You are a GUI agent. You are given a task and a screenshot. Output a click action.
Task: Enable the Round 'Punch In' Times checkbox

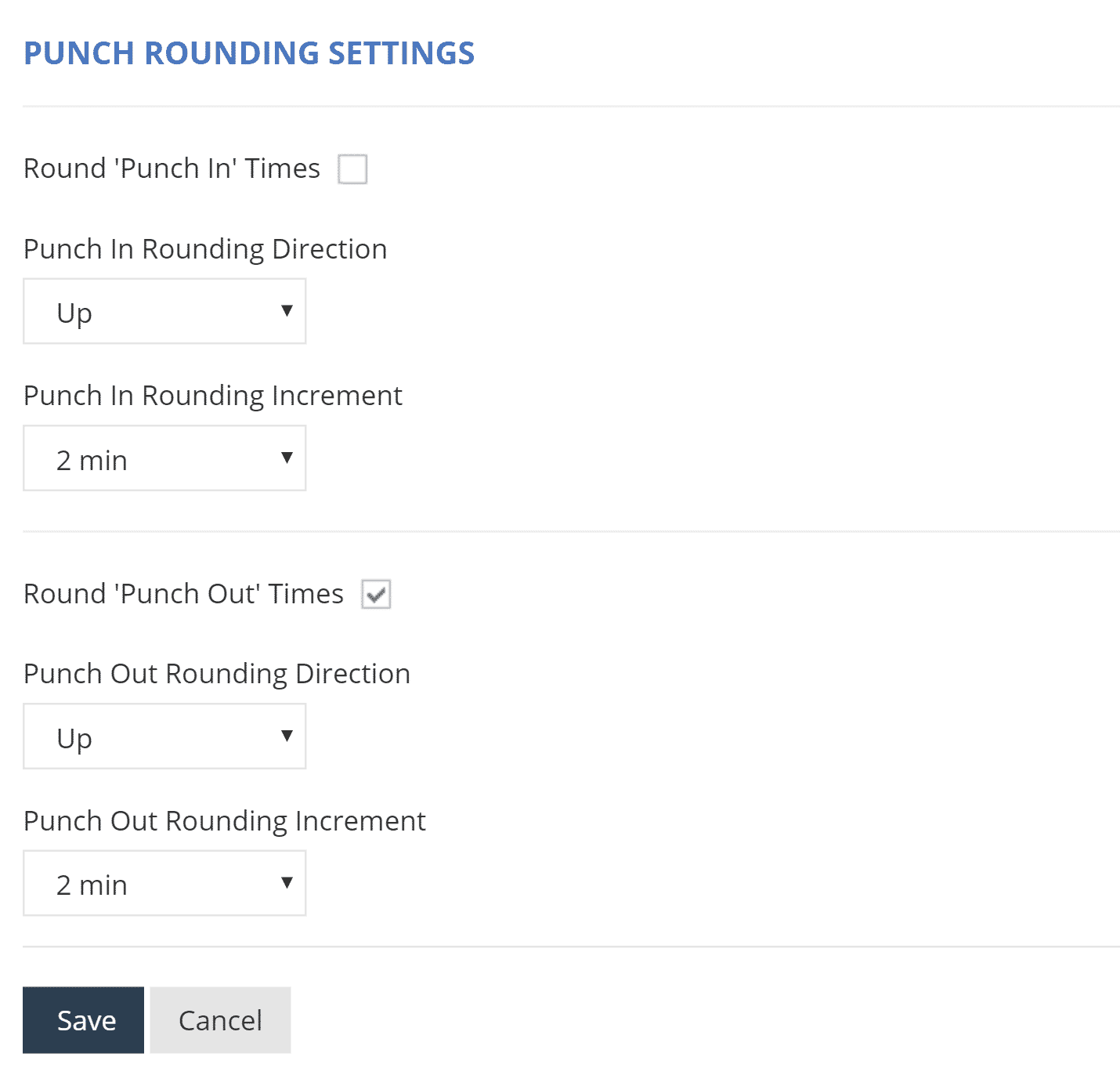click(x=352, y=168)
